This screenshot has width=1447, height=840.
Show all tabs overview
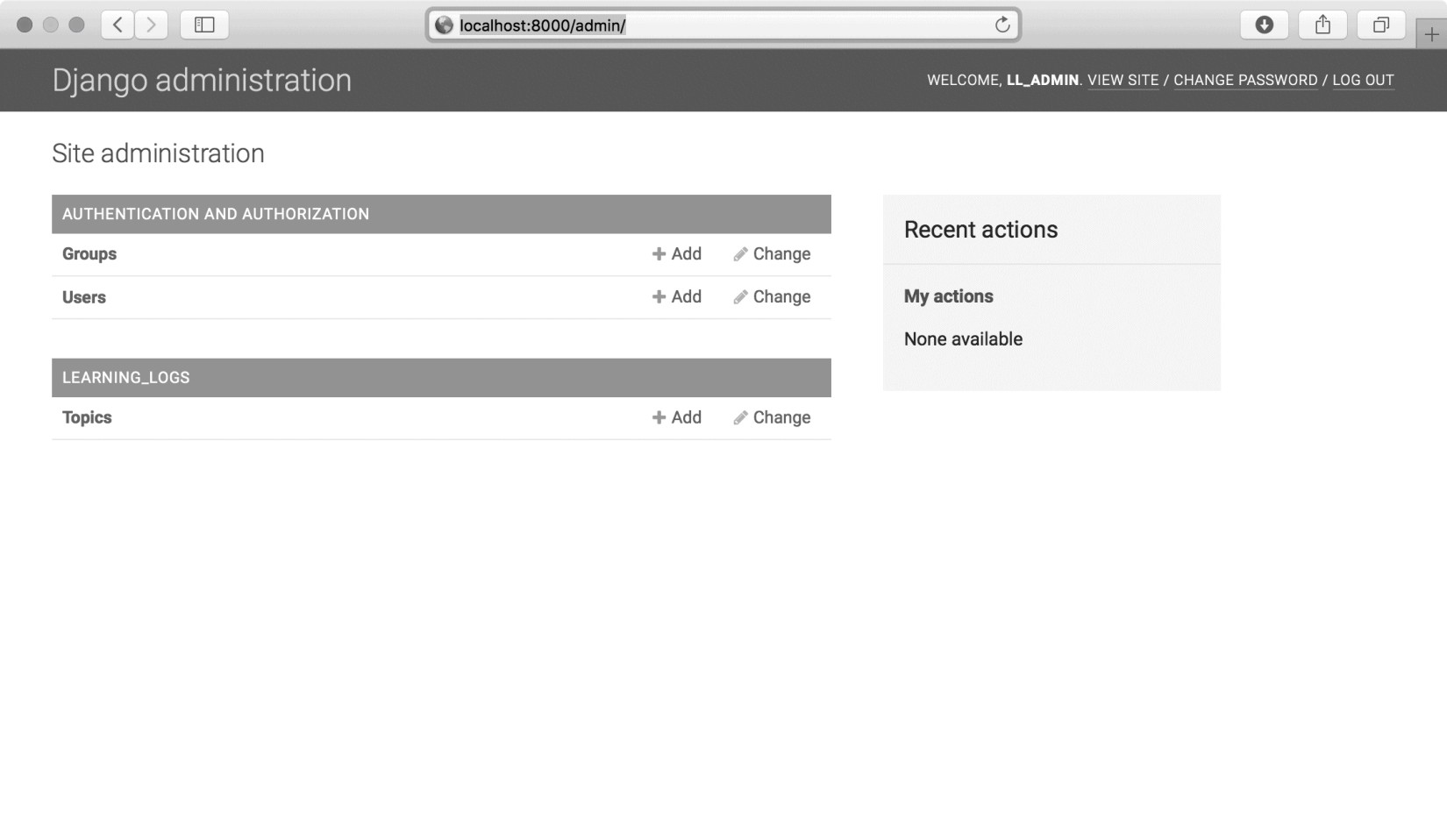1381,25
